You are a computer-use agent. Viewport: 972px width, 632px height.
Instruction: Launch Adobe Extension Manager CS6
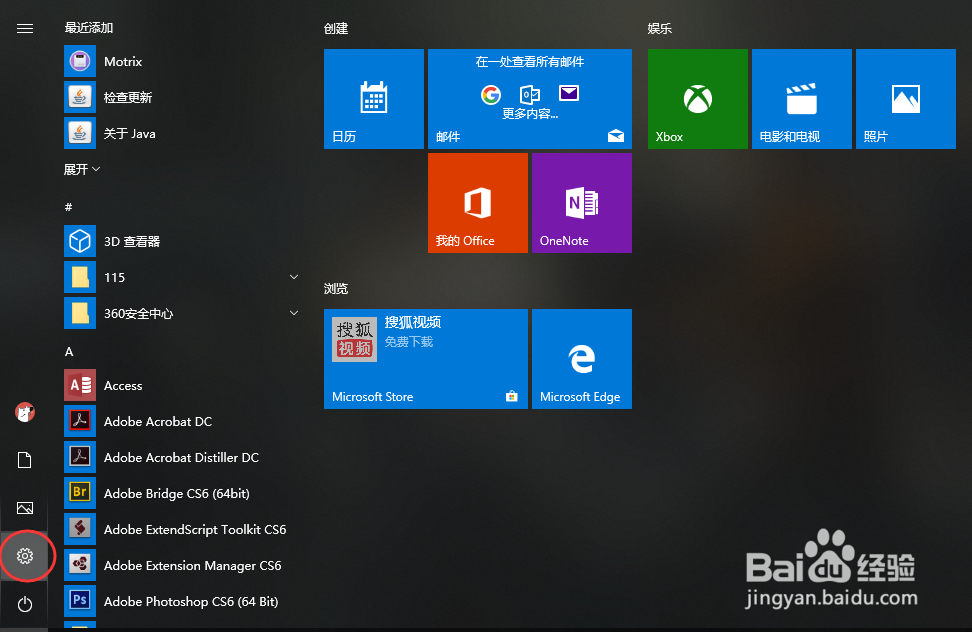tap(182, 565)
